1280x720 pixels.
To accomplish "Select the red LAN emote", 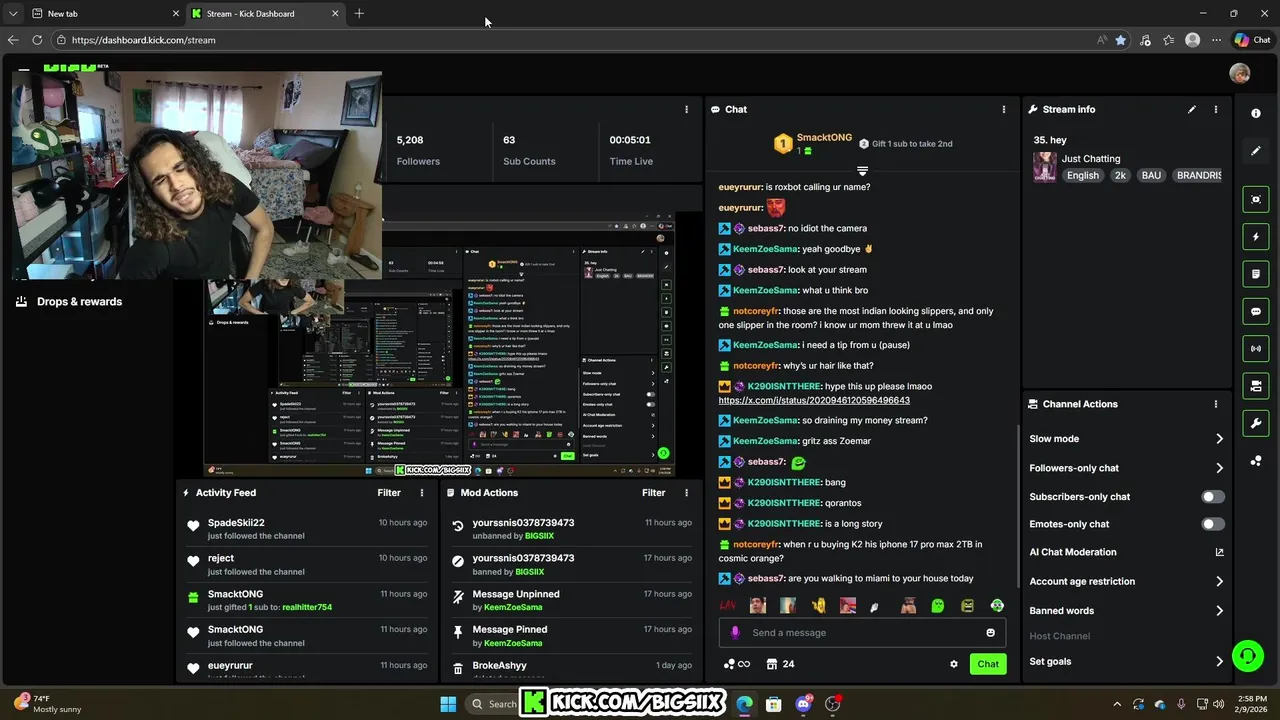I will 727,606.
